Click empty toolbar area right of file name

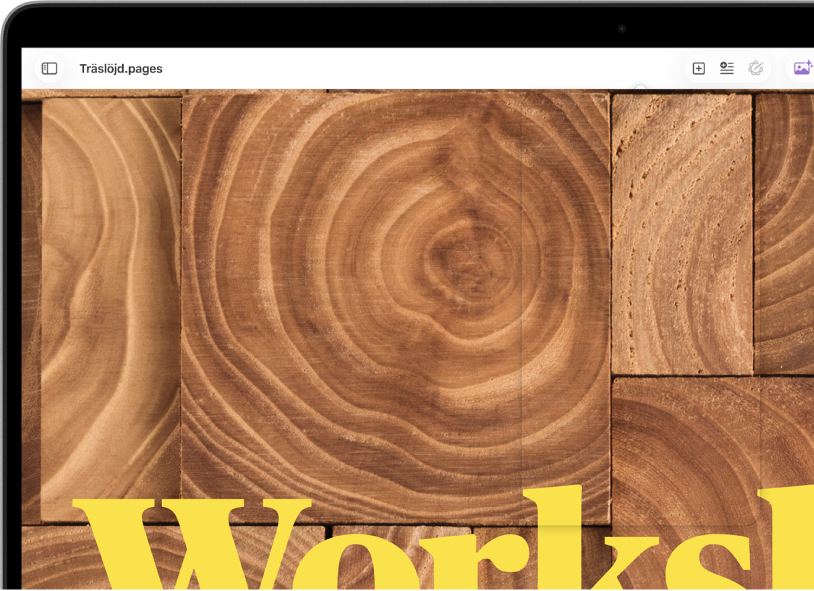pos(415,69)
